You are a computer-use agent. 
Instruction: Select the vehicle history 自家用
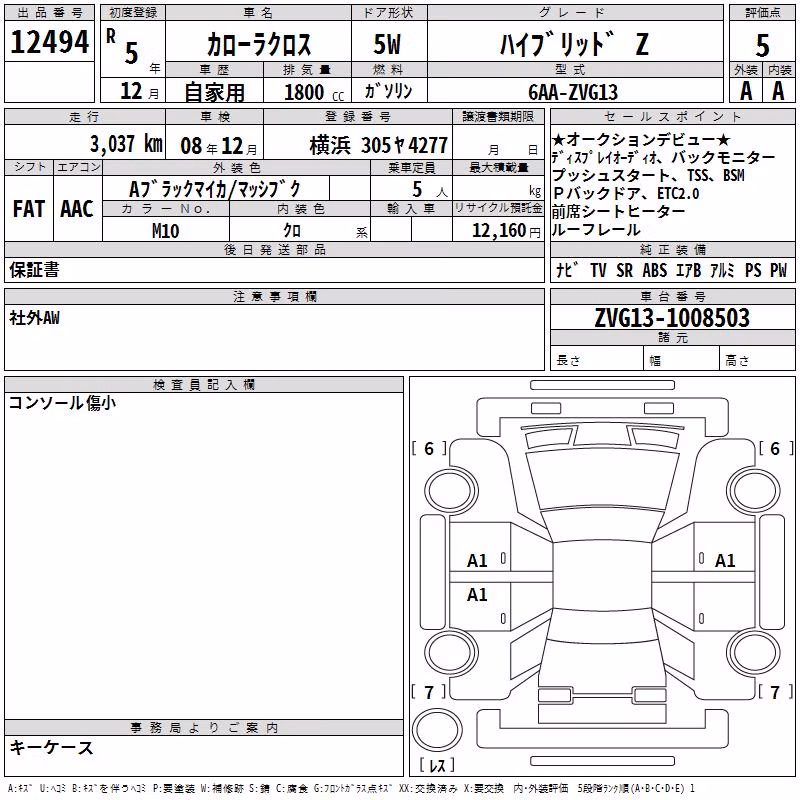pyautogui.click(x=214, y=92)
